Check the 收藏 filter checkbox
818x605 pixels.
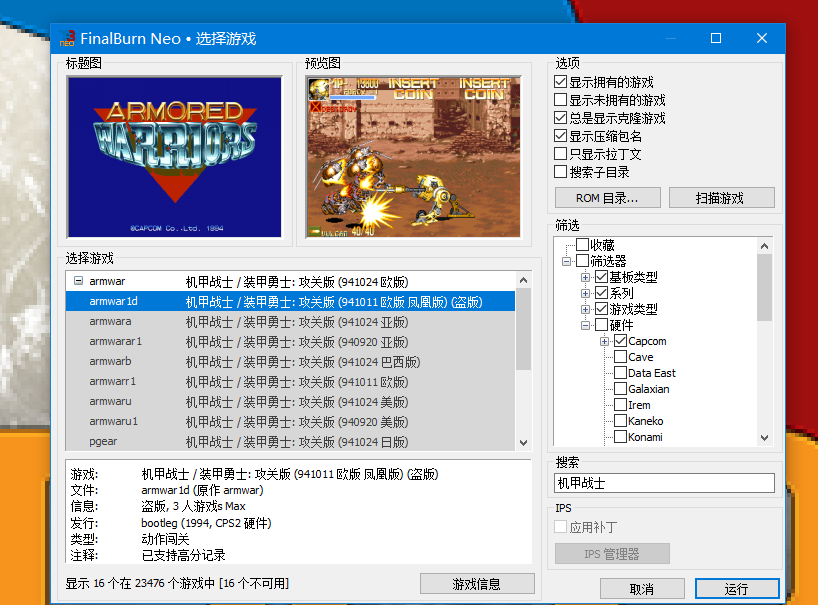click(583, 245)
